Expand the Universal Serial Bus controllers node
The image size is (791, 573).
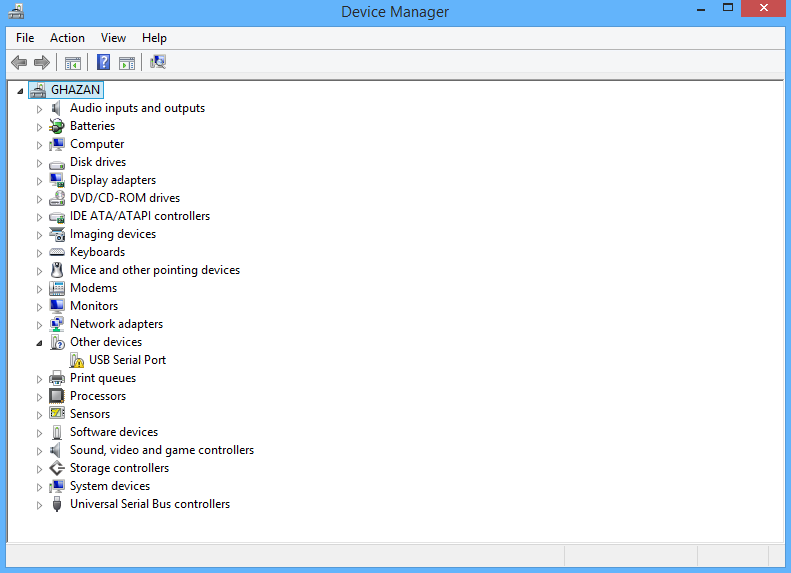click(x=40, y=505)
